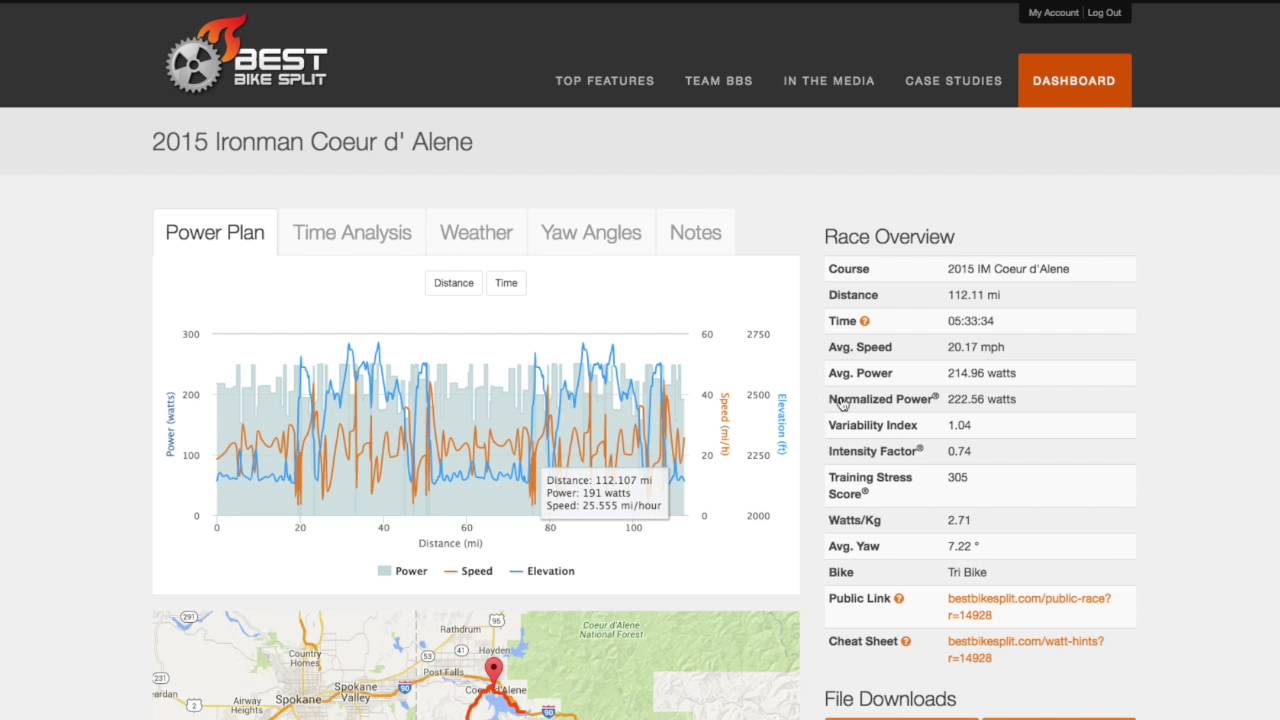Screen dimensions: 1280x720
Task: Toggle the Elevation series in chart legend
Action: [x=542, y=571]
